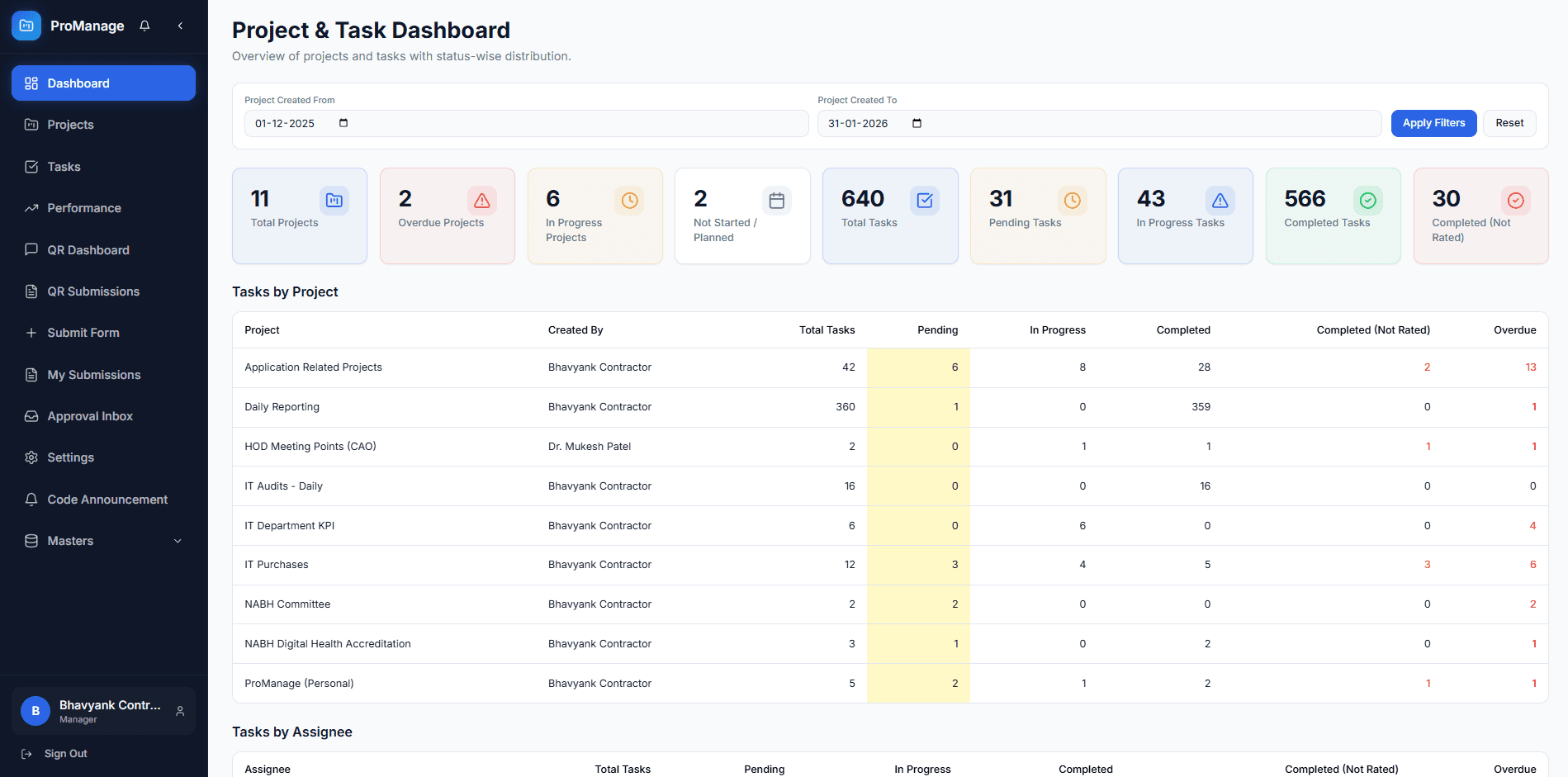Open the Projects page
Image resolution: width=1568 pixels, height=777 pixels.
[x=70, y=125]
